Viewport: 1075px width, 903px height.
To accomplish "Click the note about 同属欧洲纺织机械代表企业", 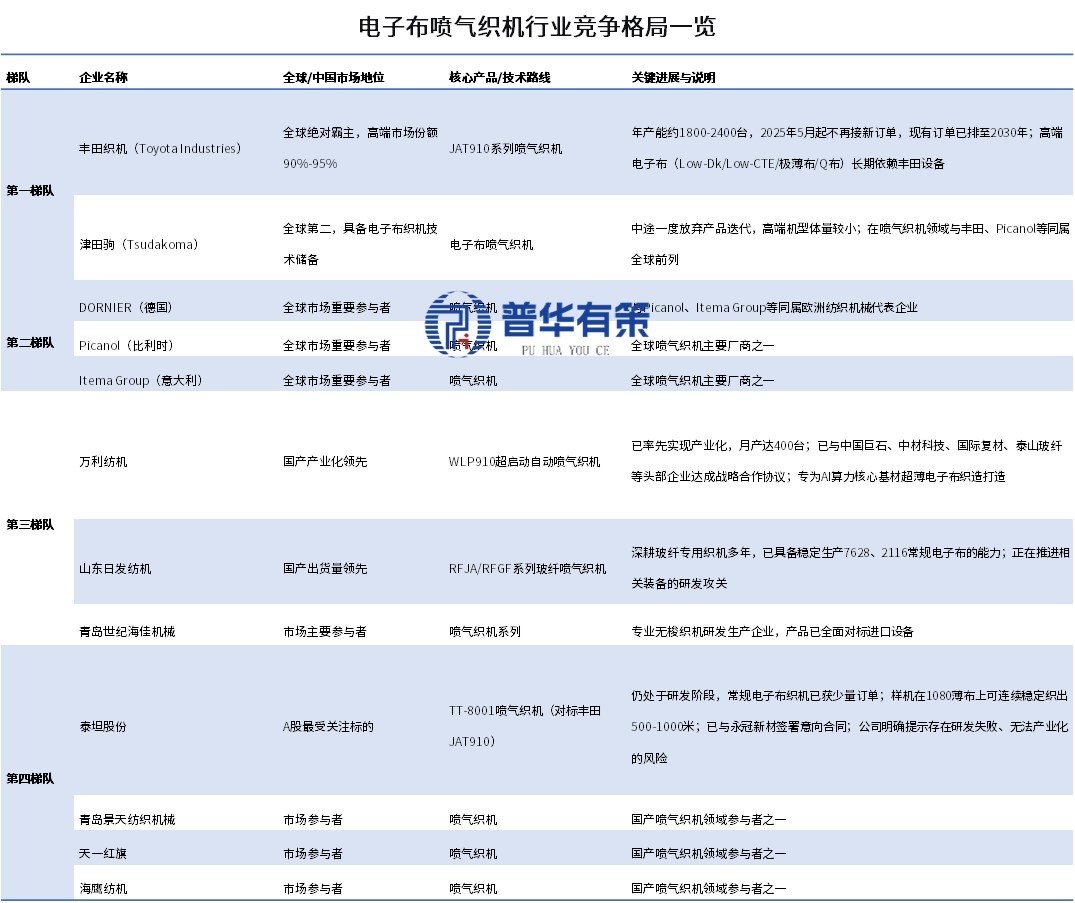I will (775, 308).
